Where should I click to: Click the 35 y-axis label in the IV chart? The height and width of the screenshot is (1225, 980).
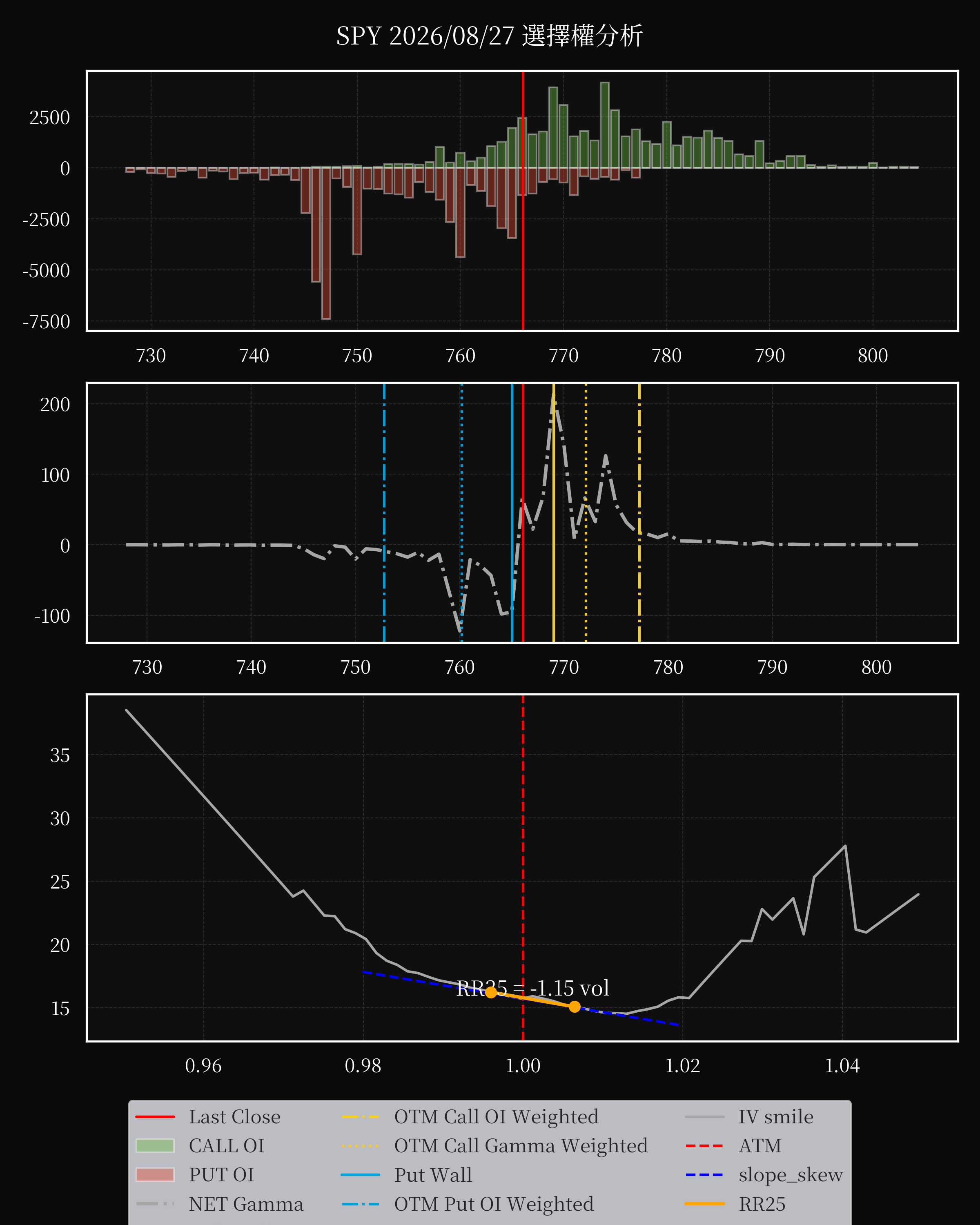coord(60,755)
